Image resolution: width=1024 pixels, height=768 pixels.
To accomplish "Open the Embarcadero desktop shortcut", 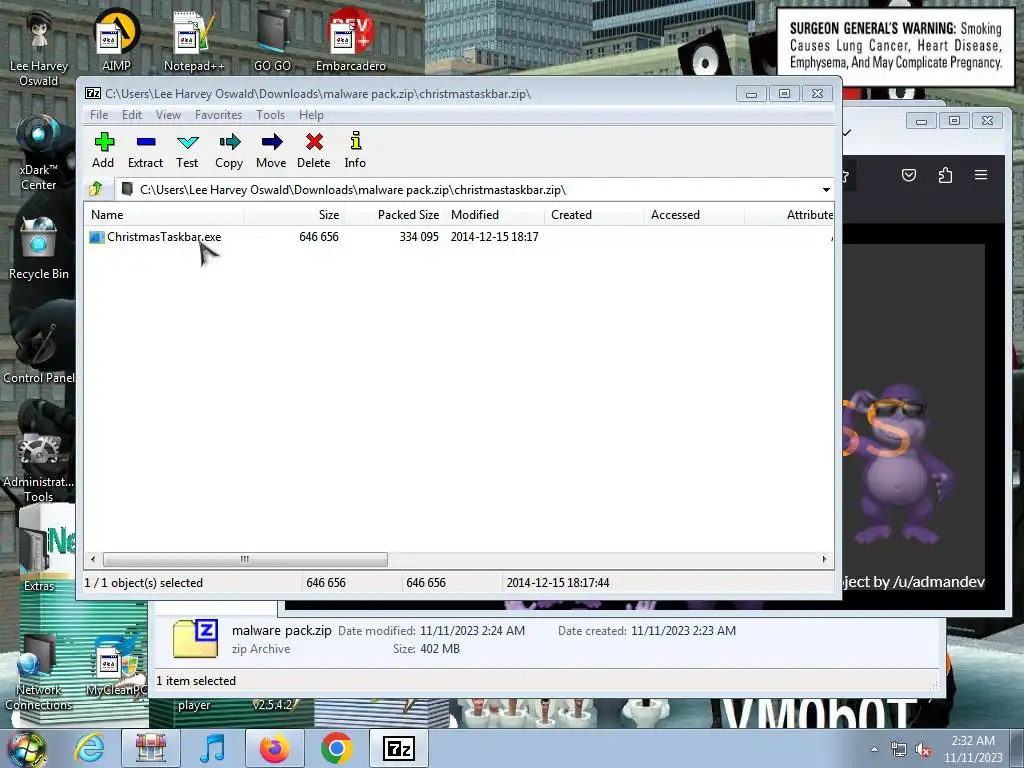I will 351,40.
